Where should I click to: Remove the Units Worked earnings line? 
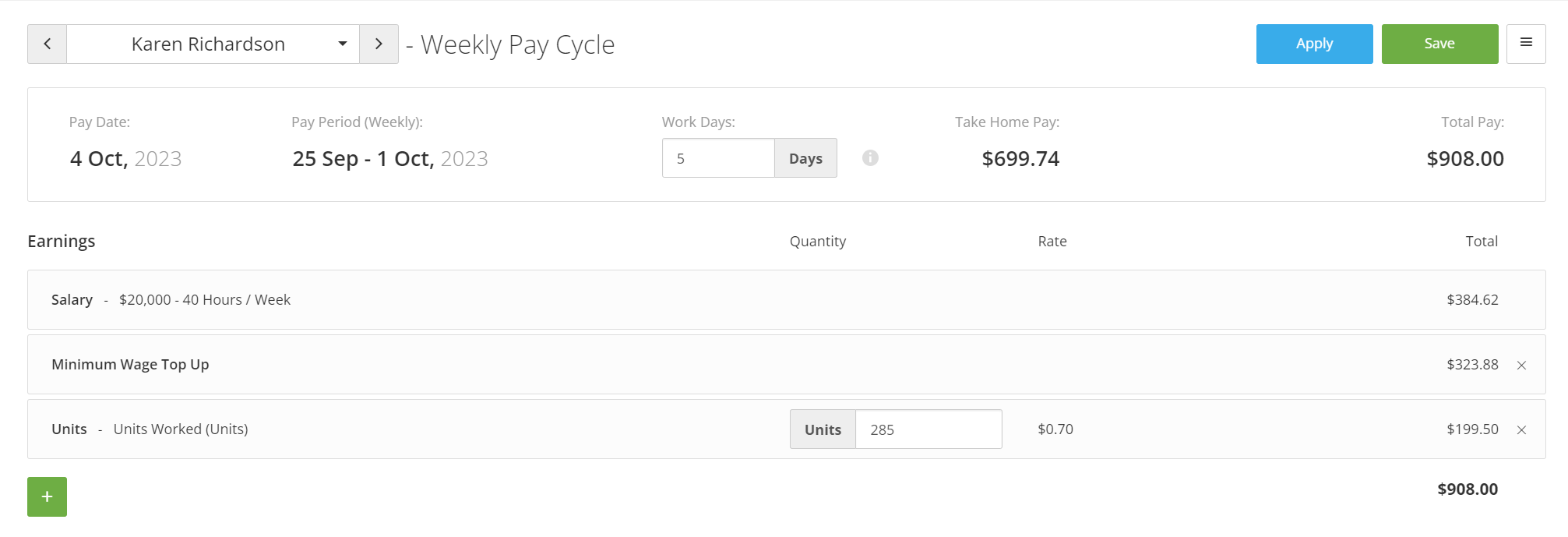(x=1521, y=429)
